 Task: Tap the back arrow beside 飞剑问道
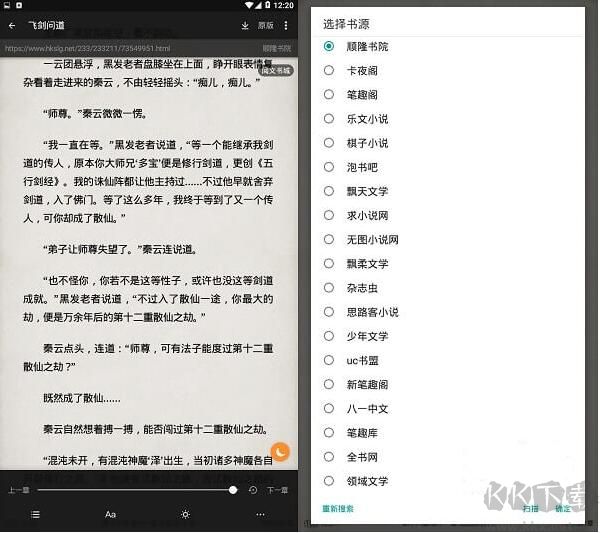click(12, 26)
